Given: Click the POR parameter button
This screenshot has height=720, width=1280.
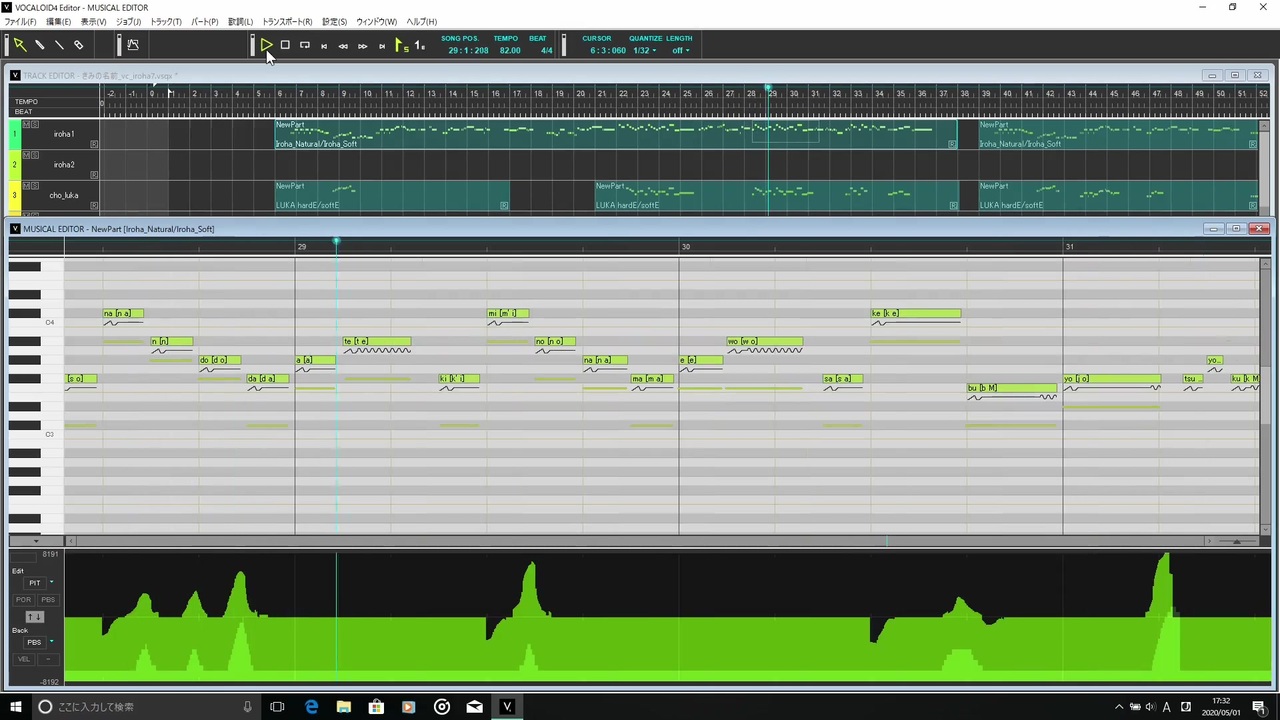Looking at the screenshot, I should pos(24,599).
